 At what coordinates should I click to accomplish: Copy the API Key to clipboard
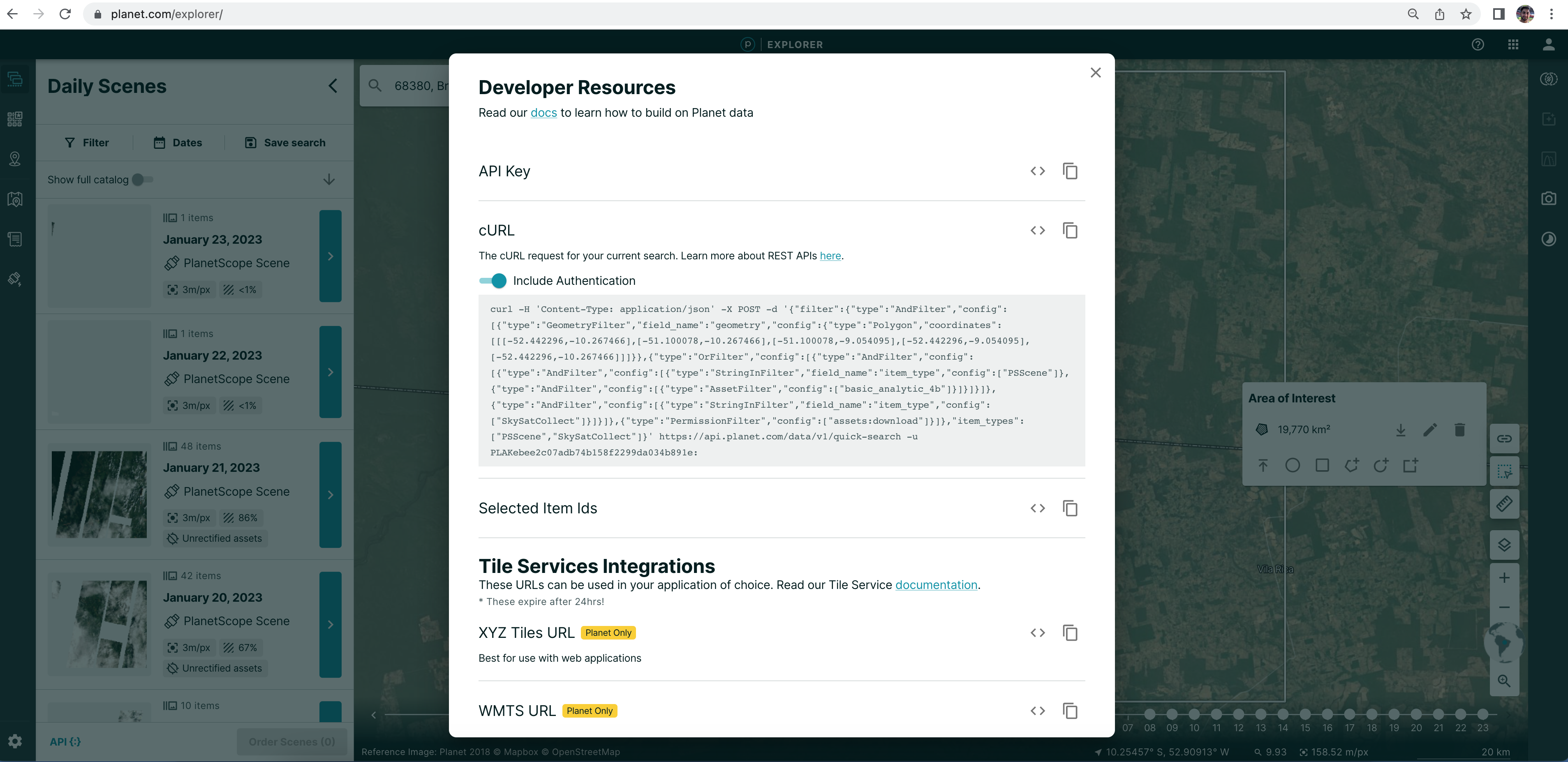coord(1069,171)
